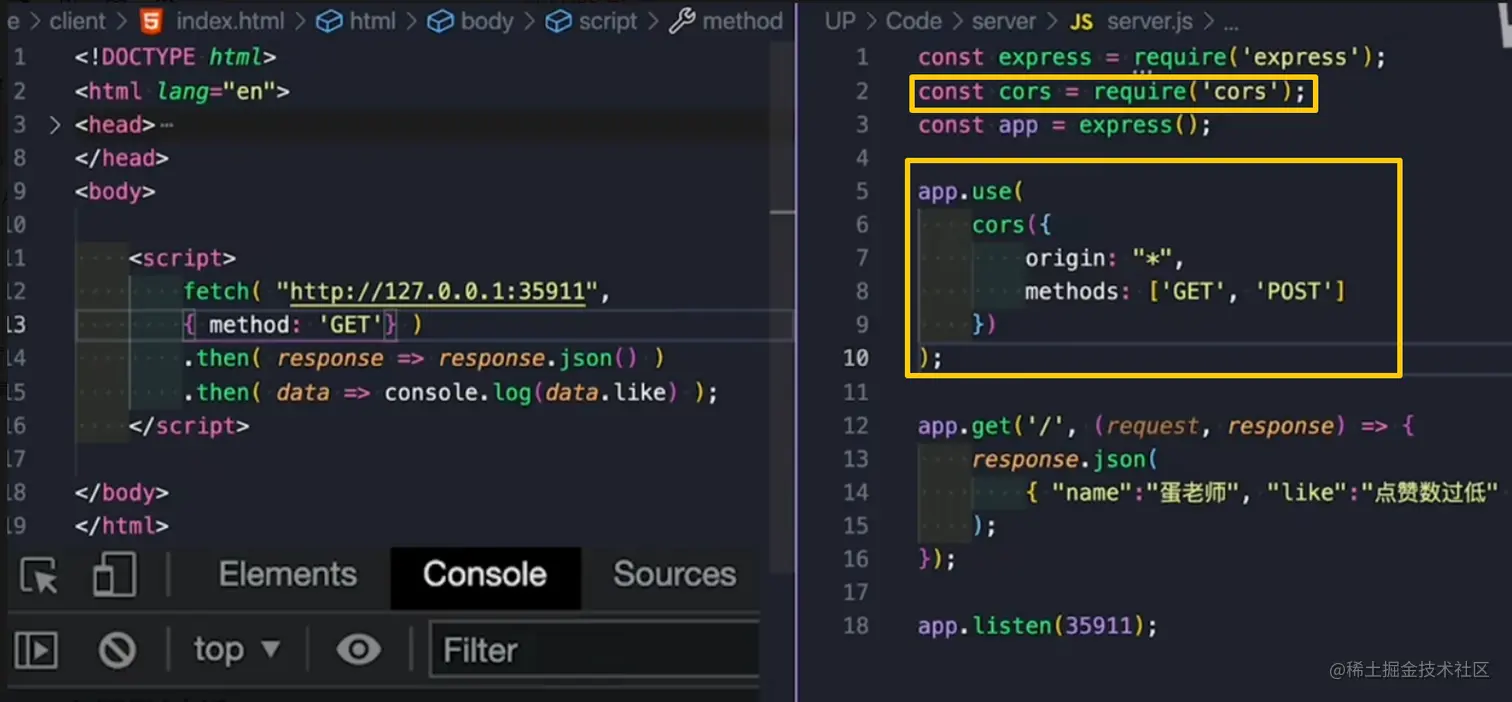The image size is (1512, 702).
Task: Select the Code folder breadcrumb
Action: [913, 20]
